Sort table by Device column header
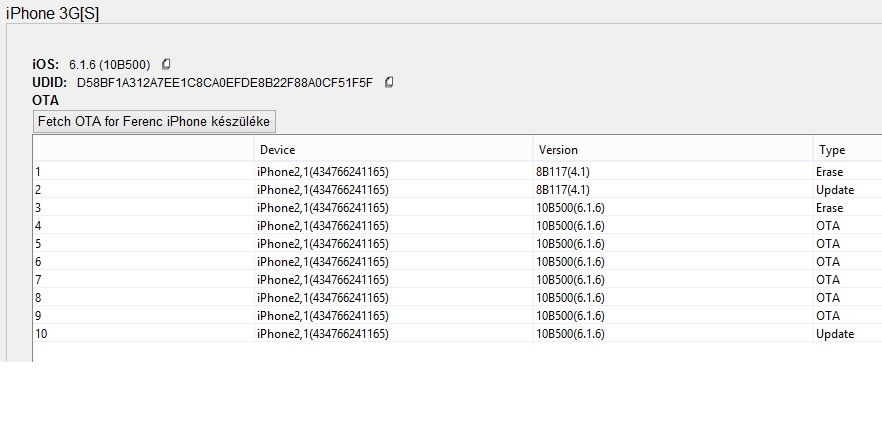Image resolution: width=882 pixels, height=421 pixels. (393, 150)
